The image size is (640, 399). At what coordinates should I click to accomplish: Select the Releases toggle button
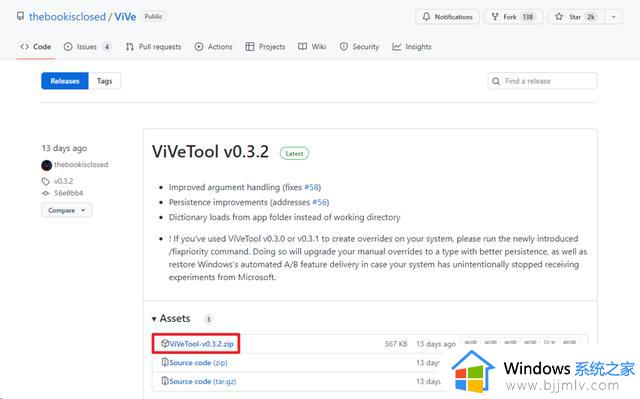coord(65,81)
